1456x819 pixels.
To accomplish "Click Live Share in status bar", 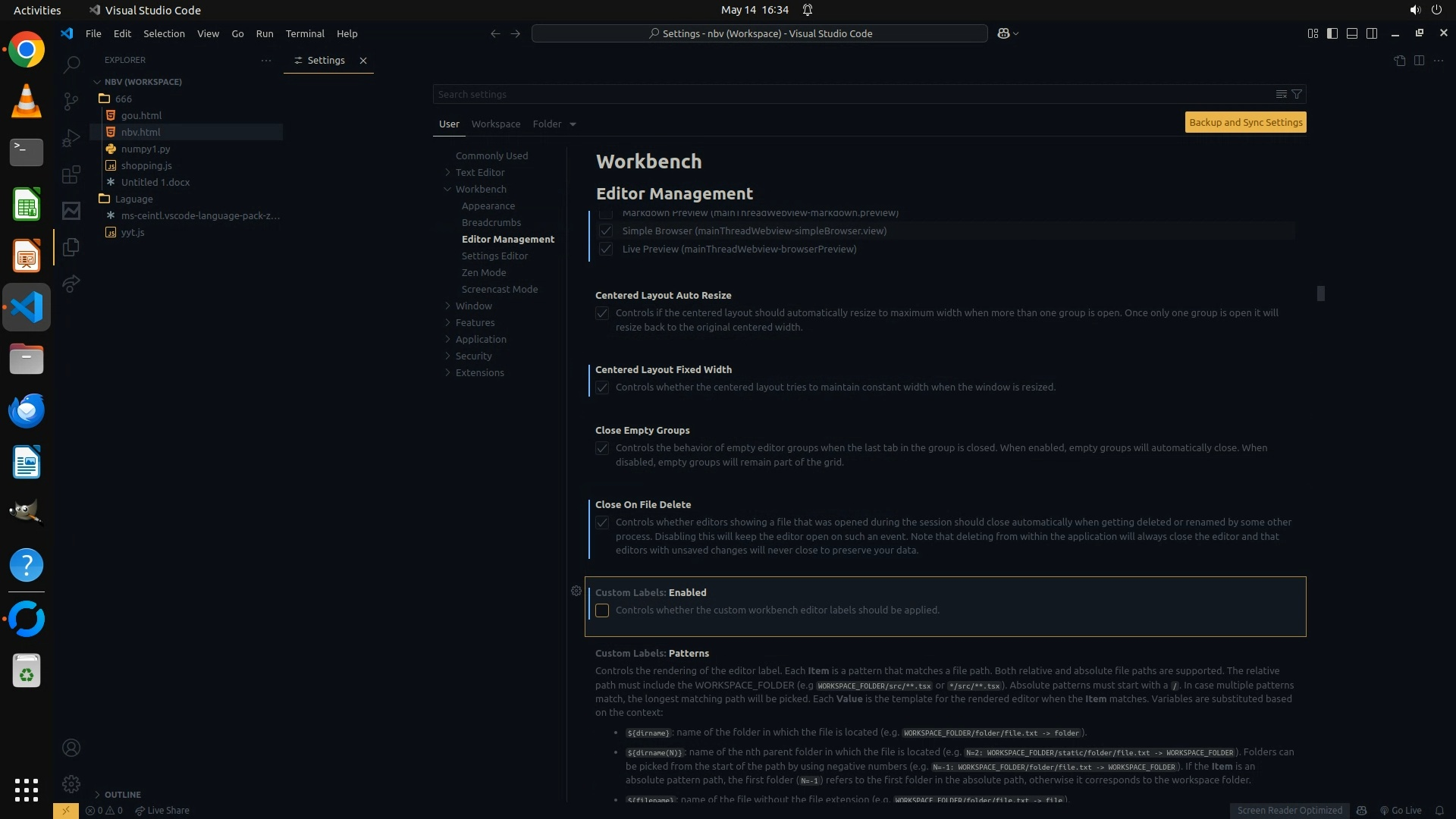I will [162, 810].
